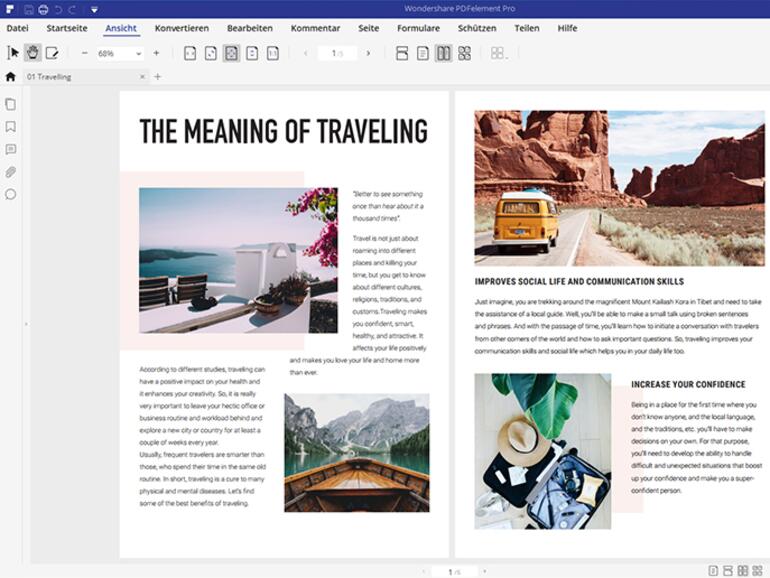
Task: Open the zoom percentage dropdown
Action: (x=138, y=53)
